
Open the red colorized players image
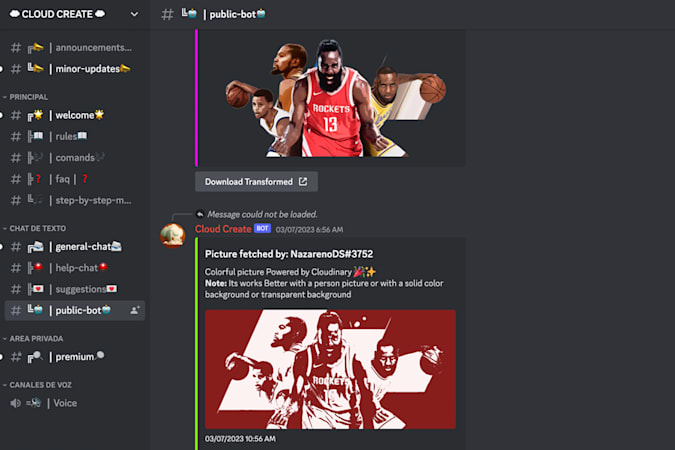click(331, 369)
